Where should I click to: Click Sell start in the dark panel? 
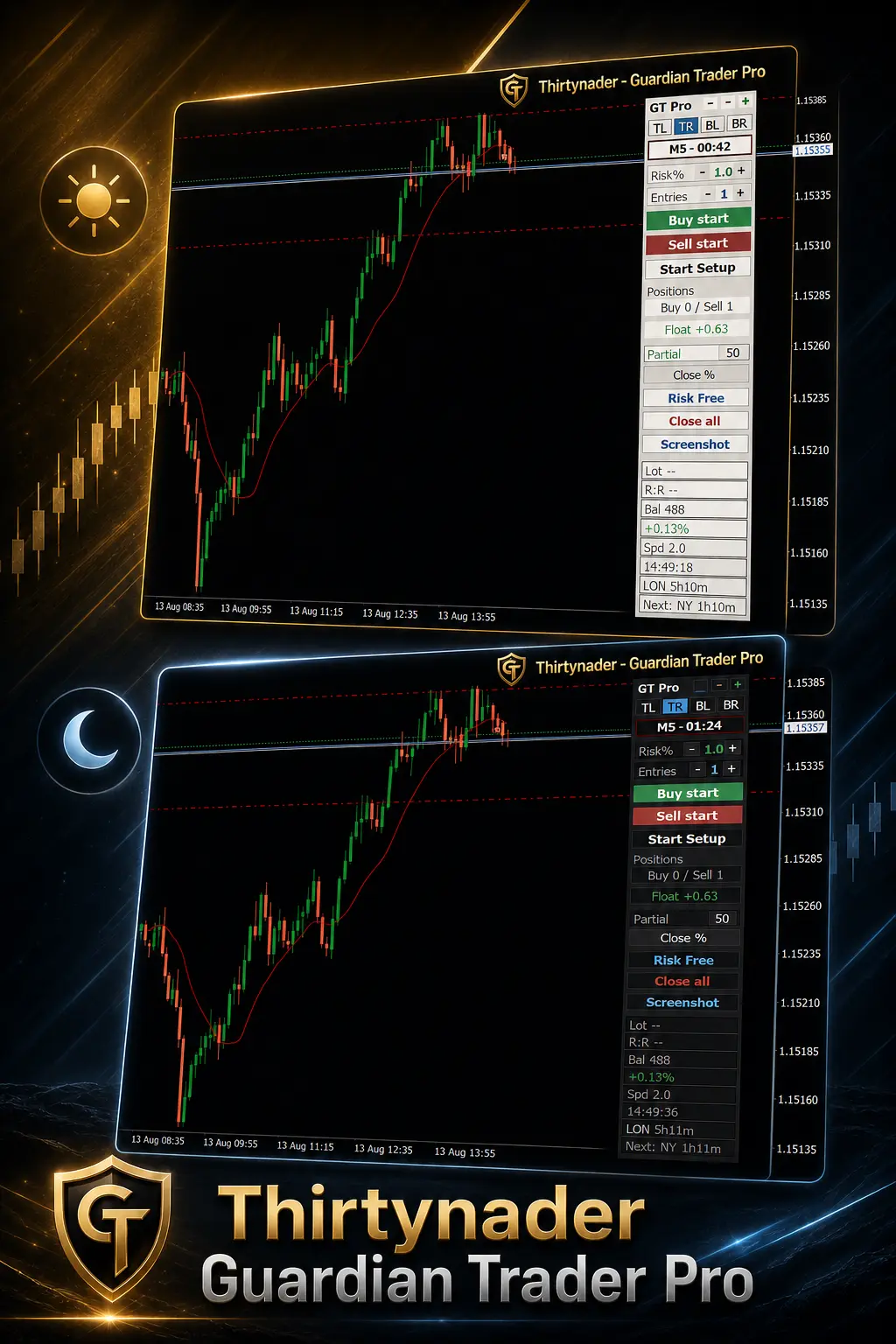click(687, 815)
